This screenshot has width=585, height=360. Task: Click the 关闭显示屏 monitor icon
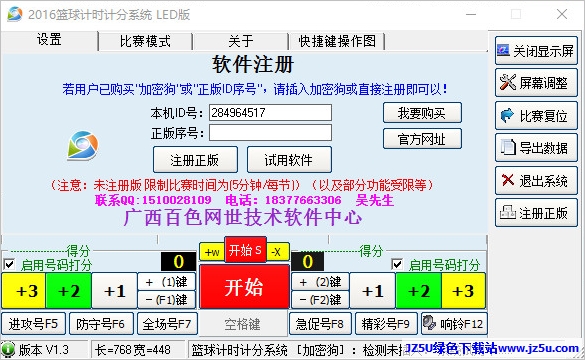click(503, 50)
